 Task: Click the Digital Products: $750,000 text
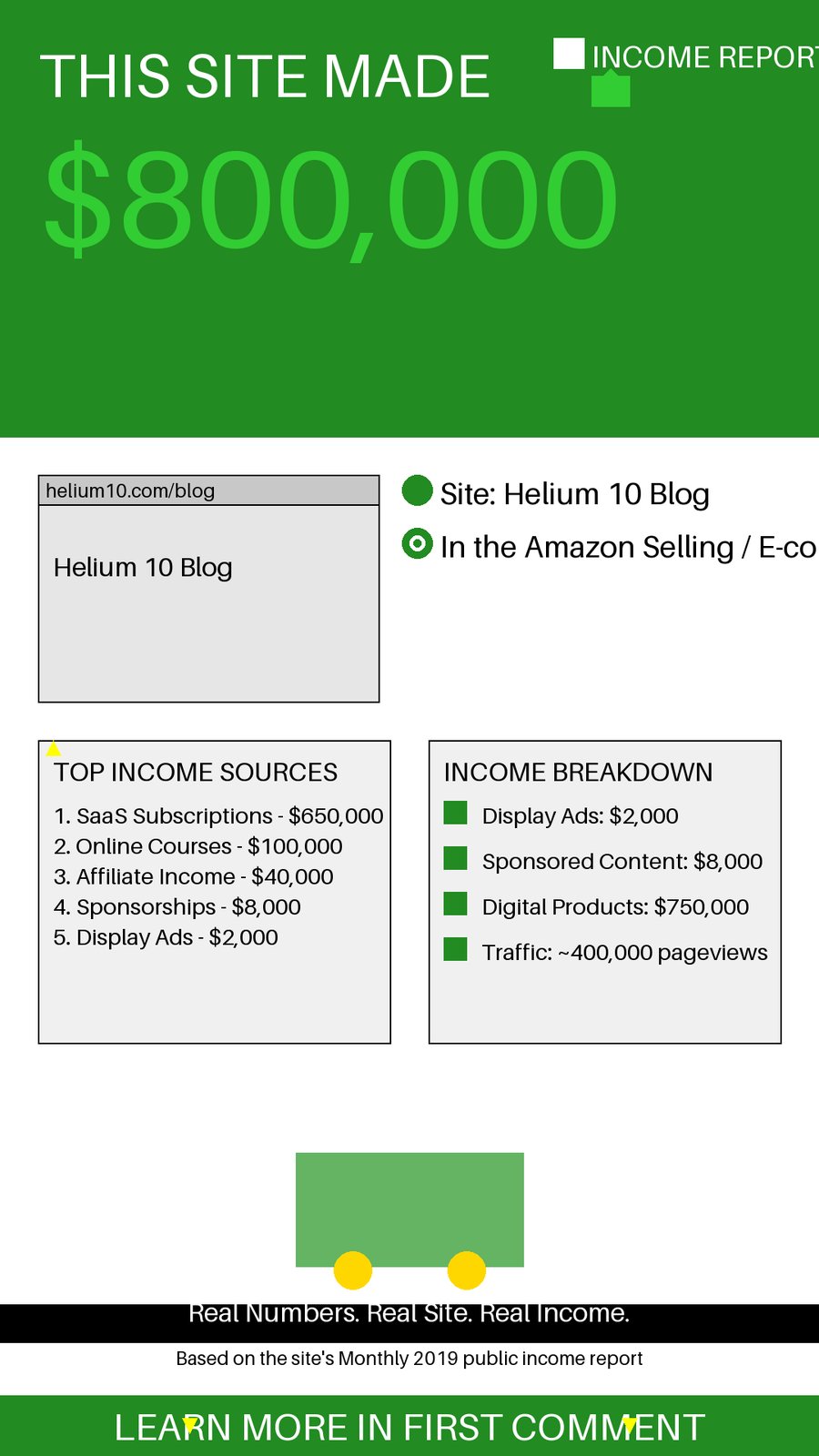click(x=616, y=907)
